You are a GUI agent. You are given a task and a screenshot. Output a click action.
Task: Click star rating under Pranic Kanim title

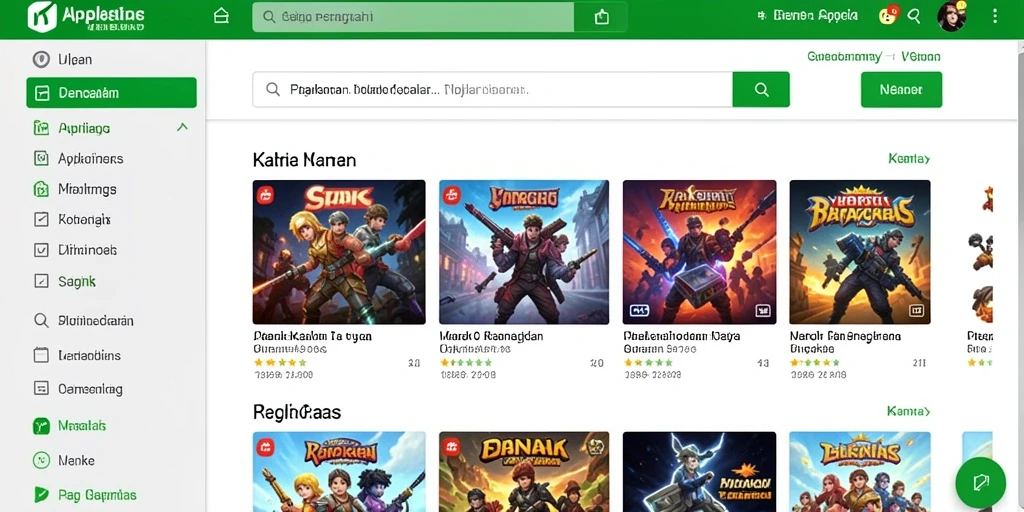pos(280,362)
